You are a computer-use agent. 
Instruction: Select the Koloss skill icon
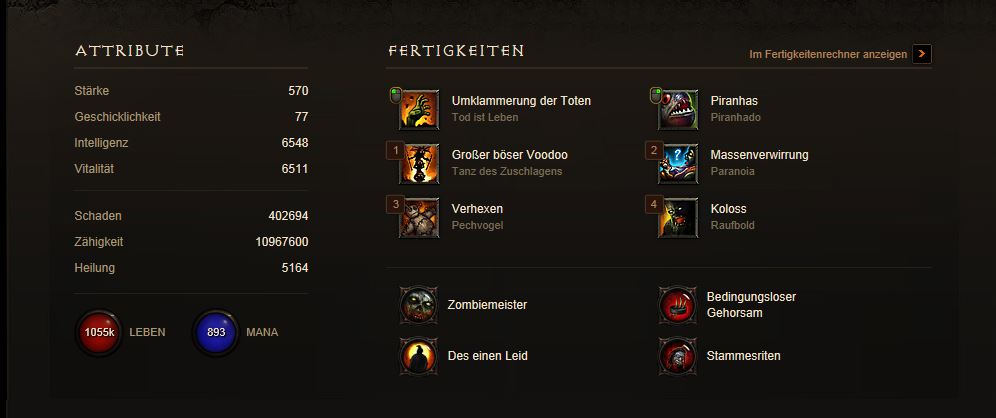[x=678, y=218]
